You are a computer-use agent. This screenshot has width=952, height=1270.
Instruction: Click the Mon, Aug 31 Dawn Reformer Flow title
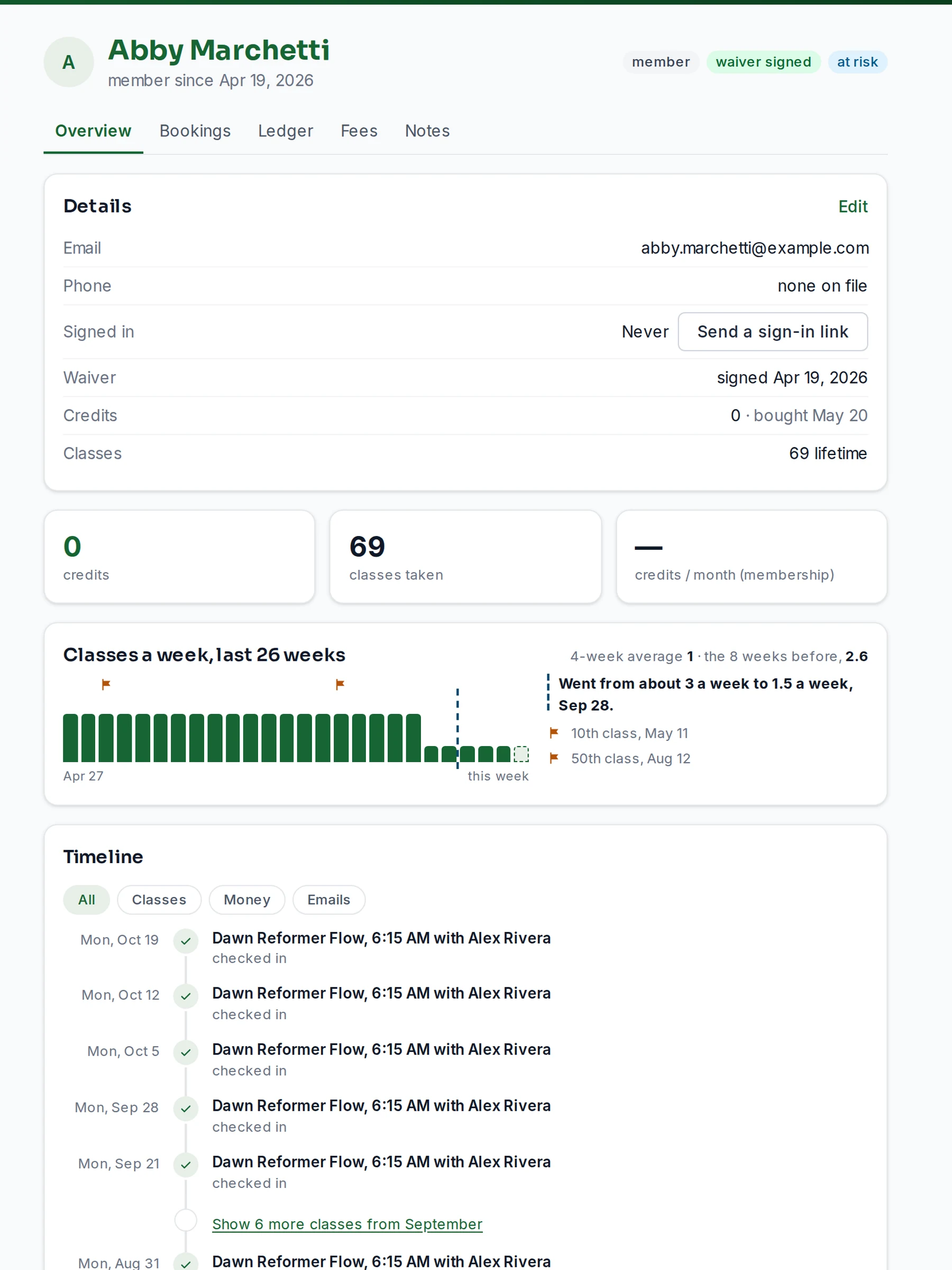click(382, 1262)
